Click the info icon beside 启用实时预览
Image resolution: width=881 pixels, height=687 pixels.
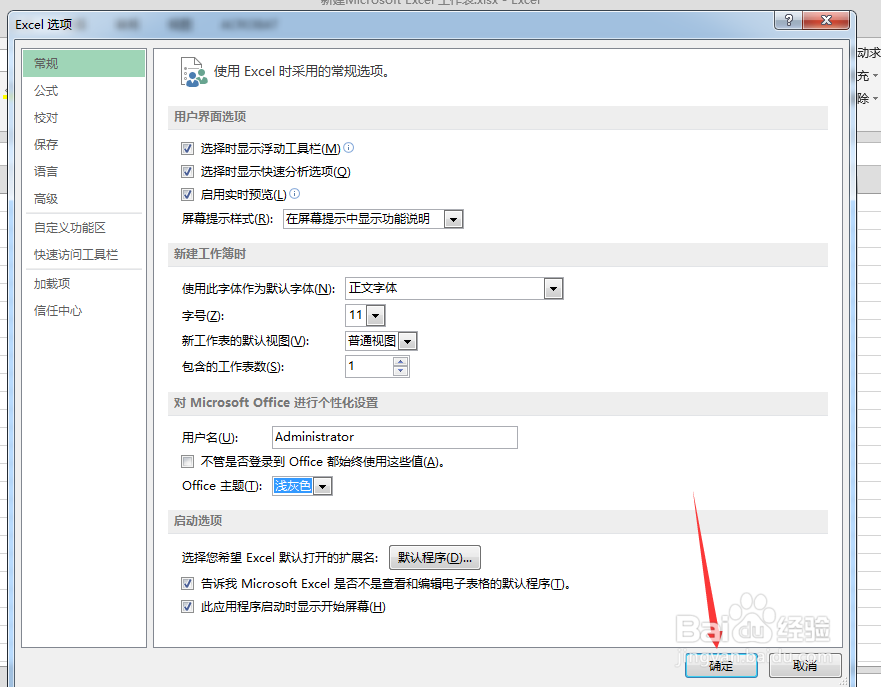coord(294,194)
